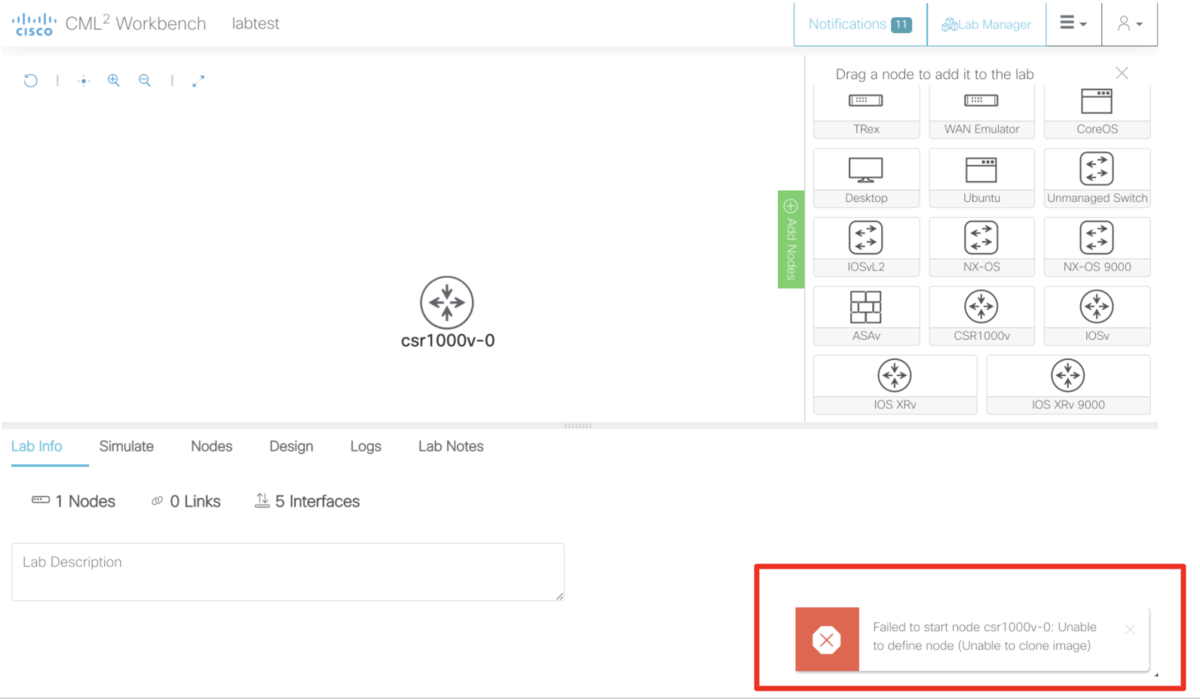The height and width of the screenshot is (699, 1200).
Task: Click the red error icon in notification
Action: point(827,639)
